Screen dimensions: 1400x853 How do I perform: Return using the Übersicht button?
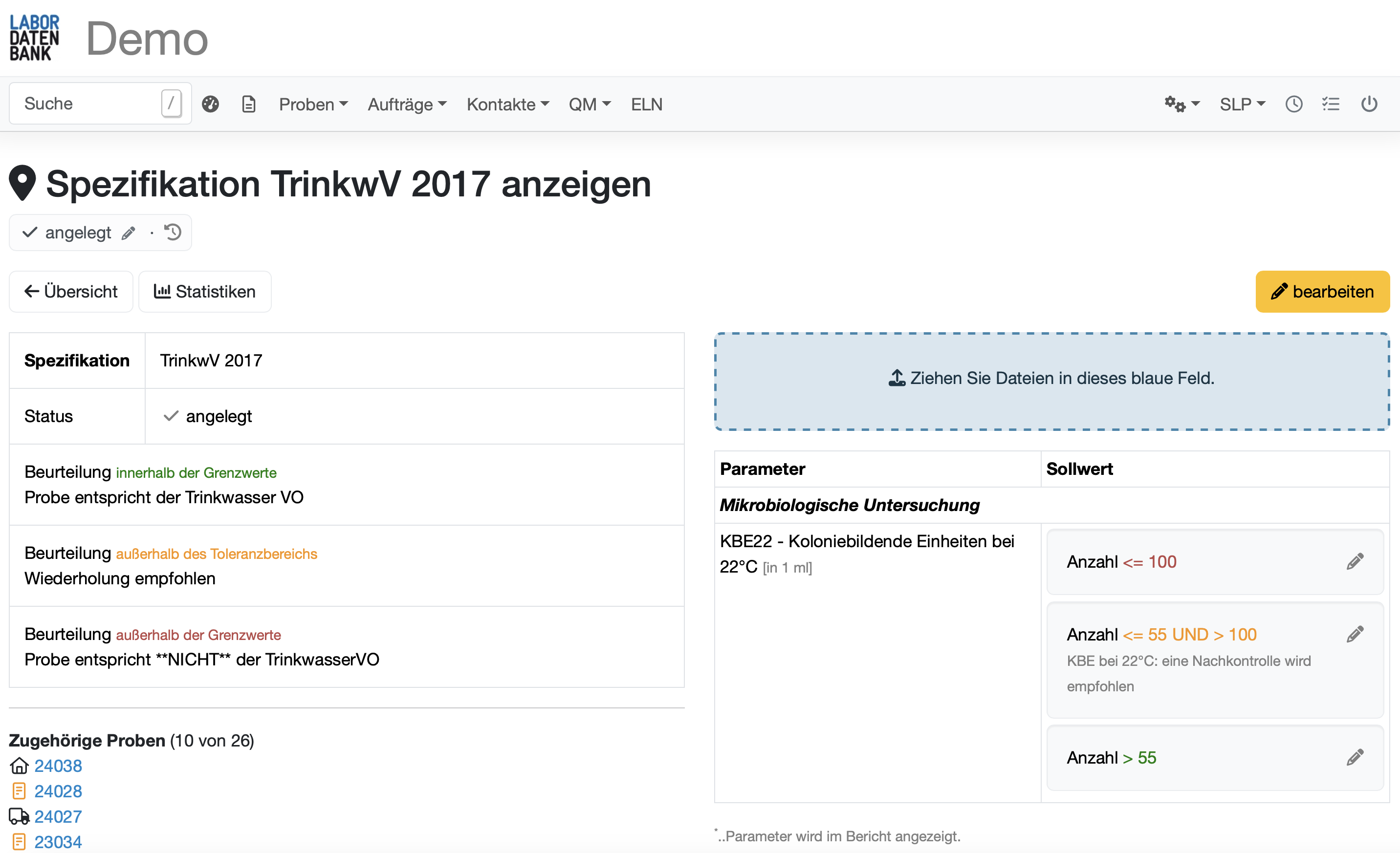point(70,291)
